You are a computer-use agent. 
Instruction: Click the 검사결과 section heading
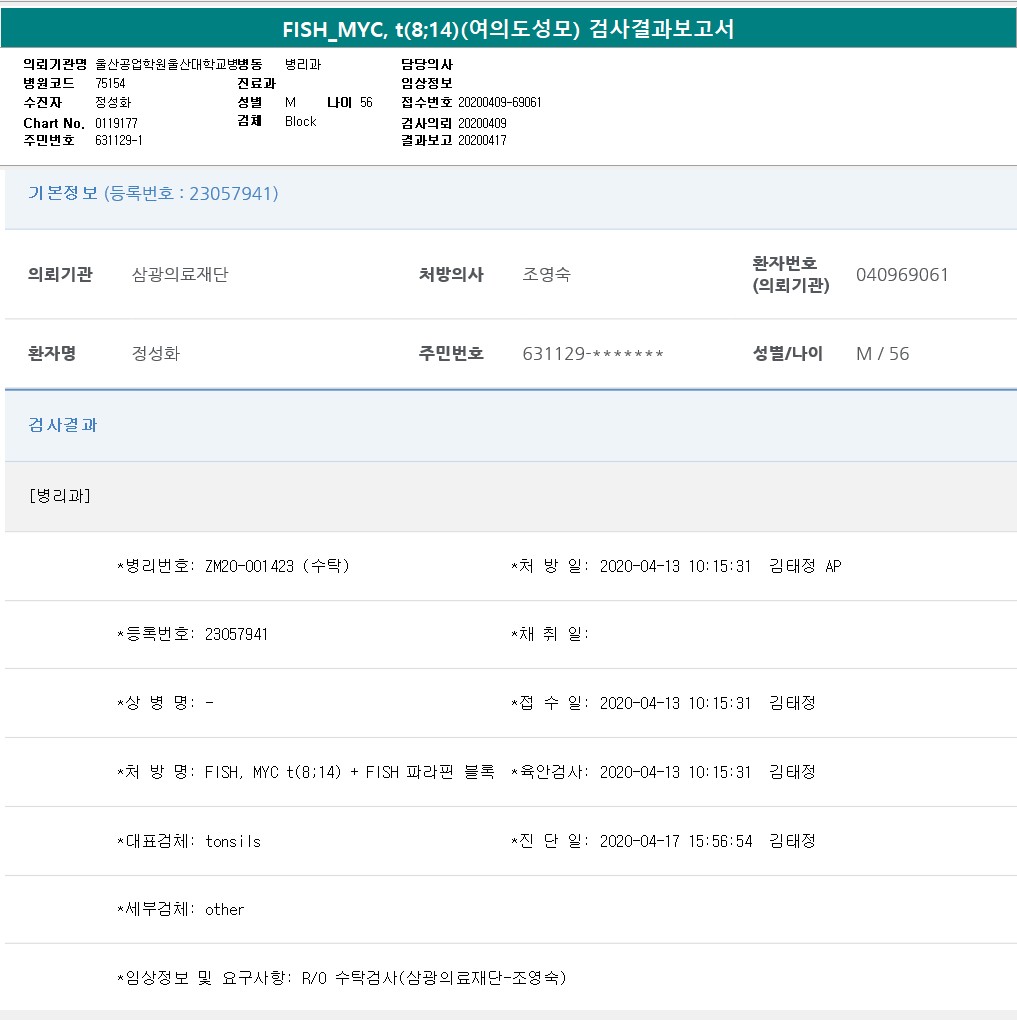(62, 425)
